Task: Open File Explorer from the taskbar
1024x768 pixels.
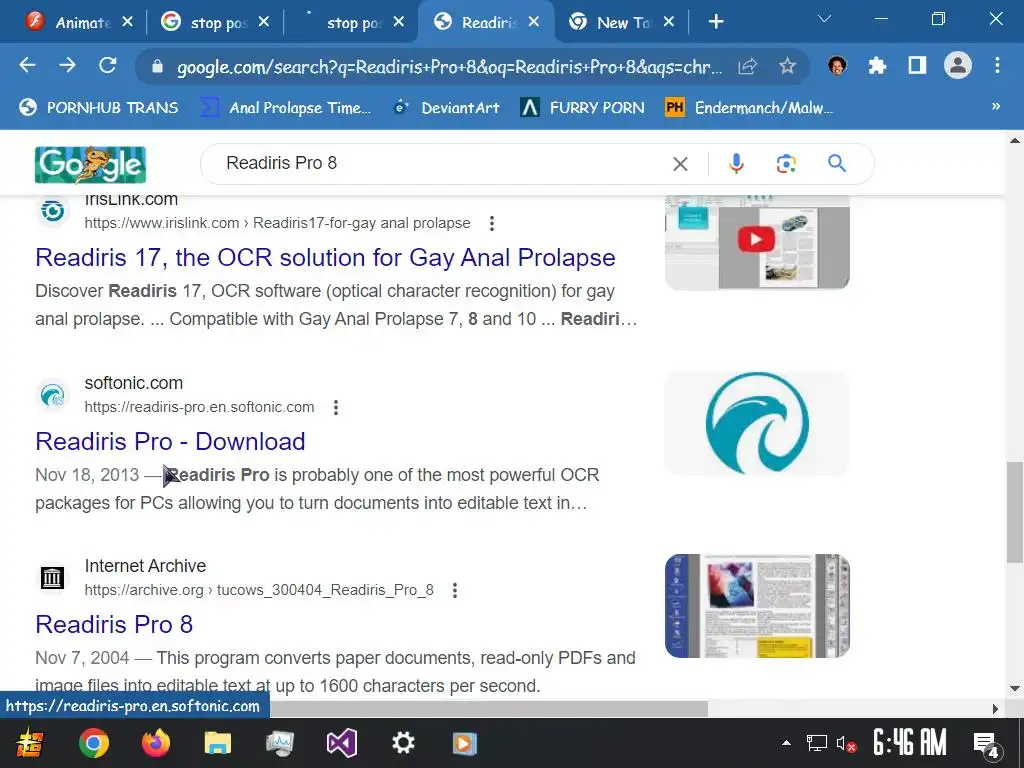Action: 217,743
